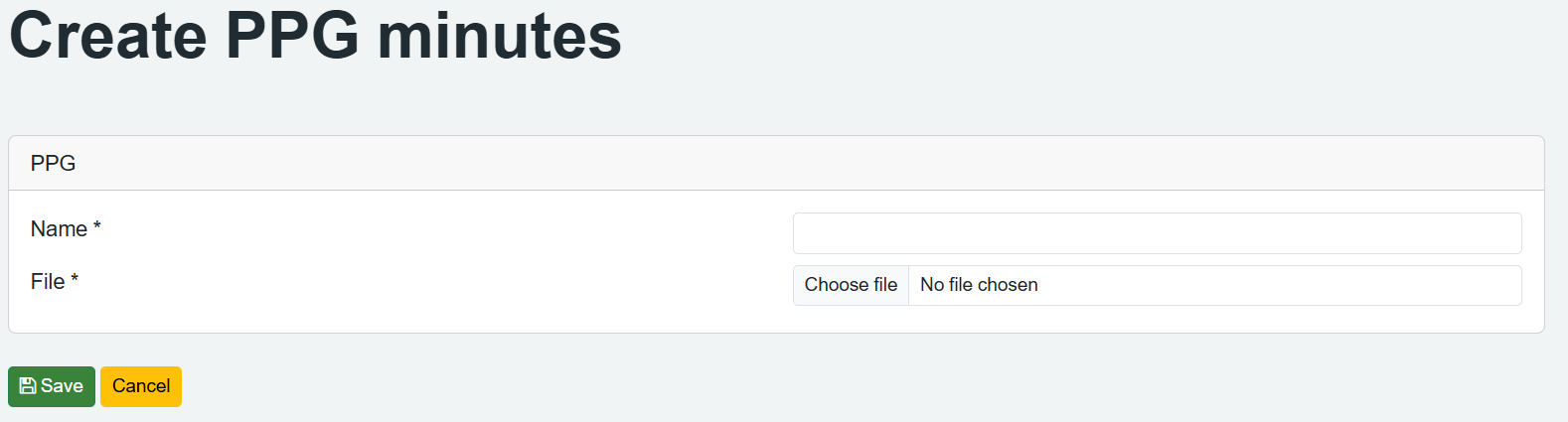Click the word 'minutes' in the heading
Screen dimensions: 1568x422
pyautogui.click(x=499, y=36)
